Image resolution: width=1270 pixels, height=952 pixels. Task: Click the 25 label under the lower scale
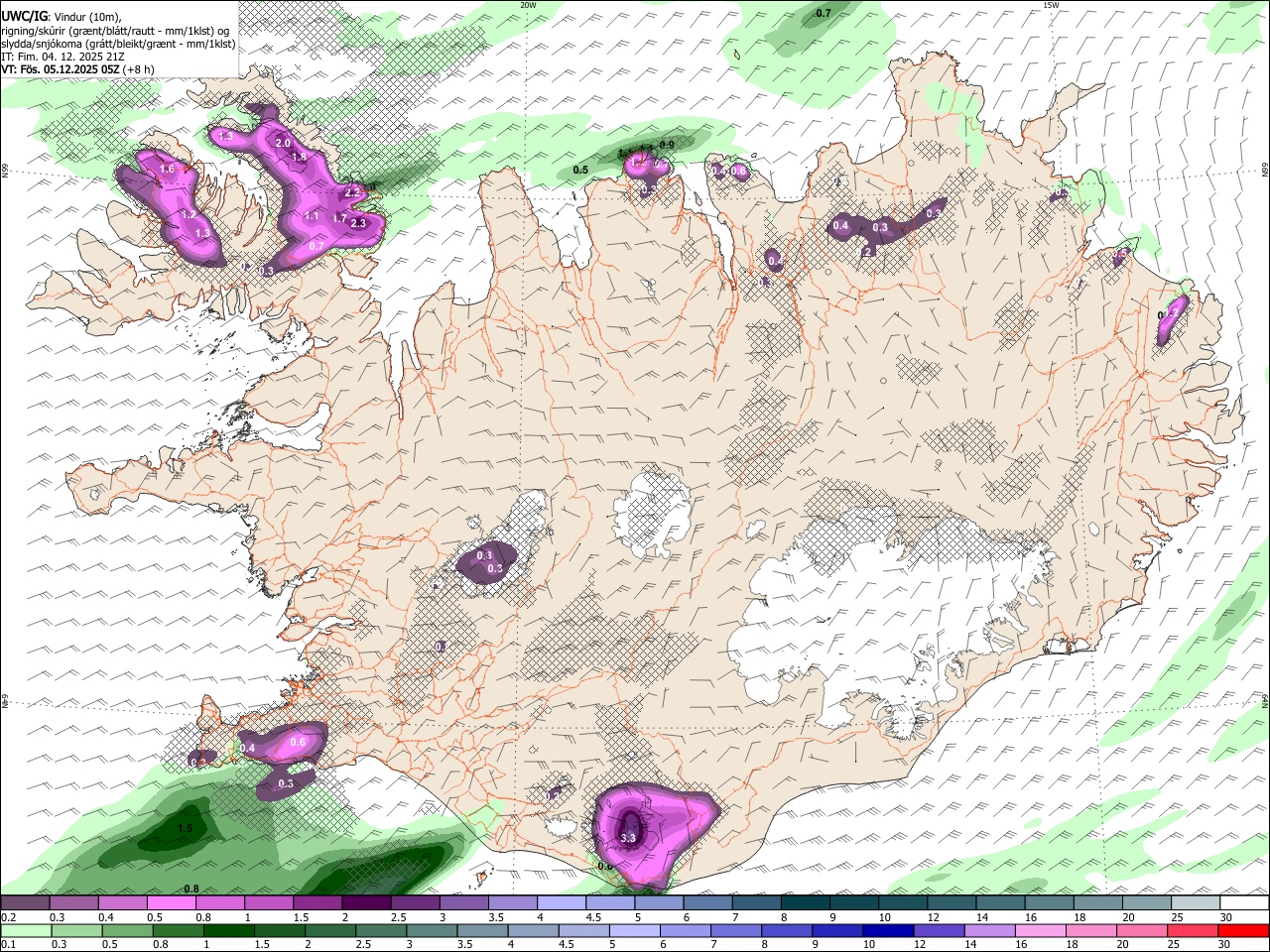(x=1176, y=945)
